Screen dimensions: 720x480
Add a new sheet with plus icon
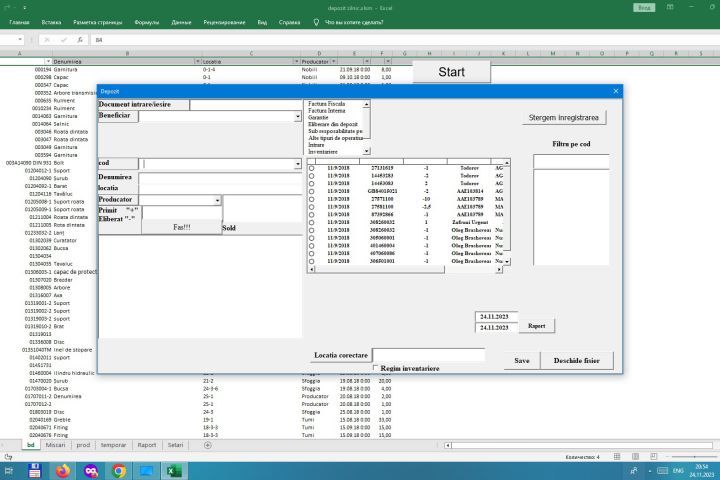208,445
